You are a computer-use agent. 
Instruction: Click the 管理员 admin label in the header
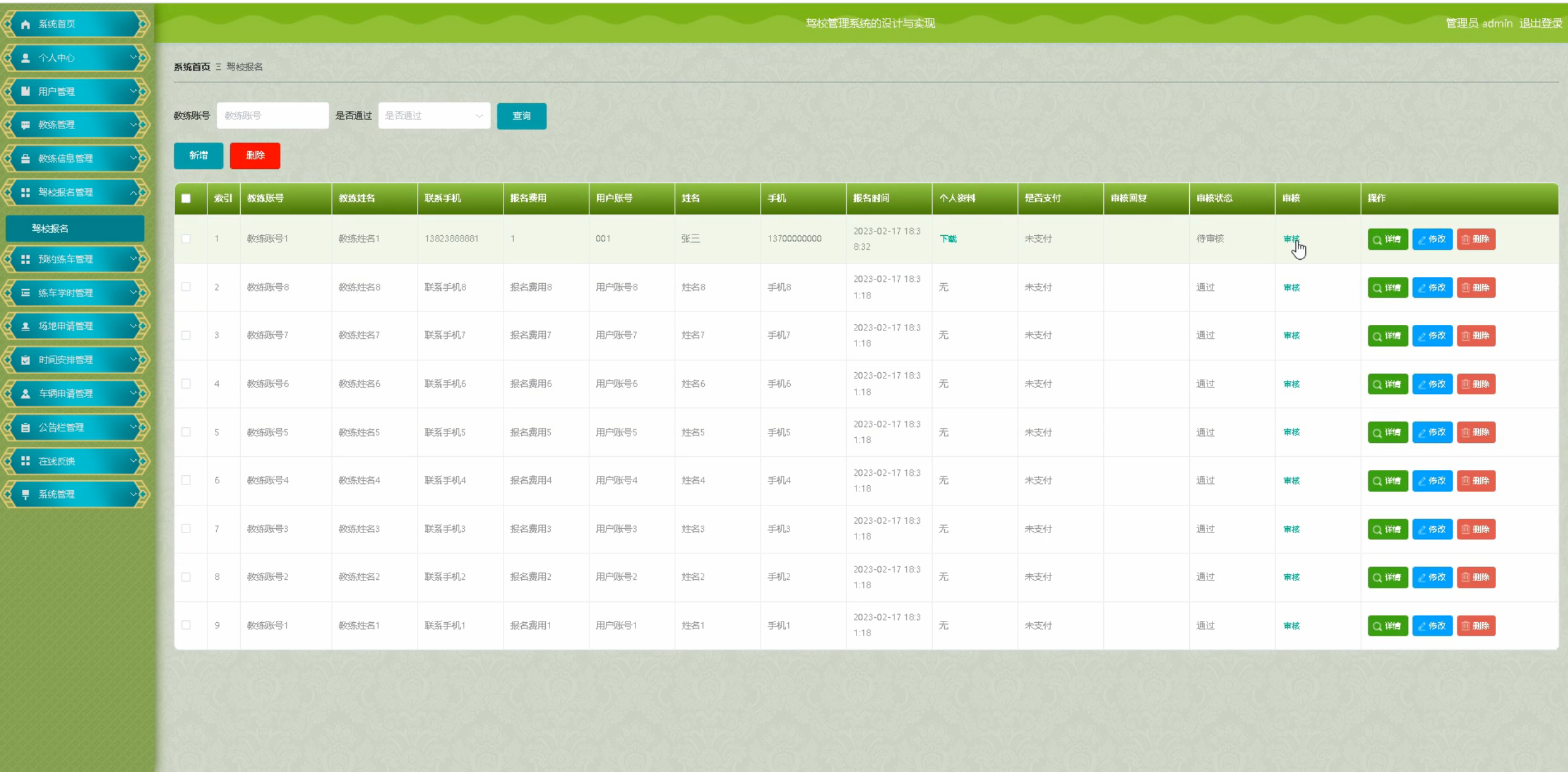1478,23
